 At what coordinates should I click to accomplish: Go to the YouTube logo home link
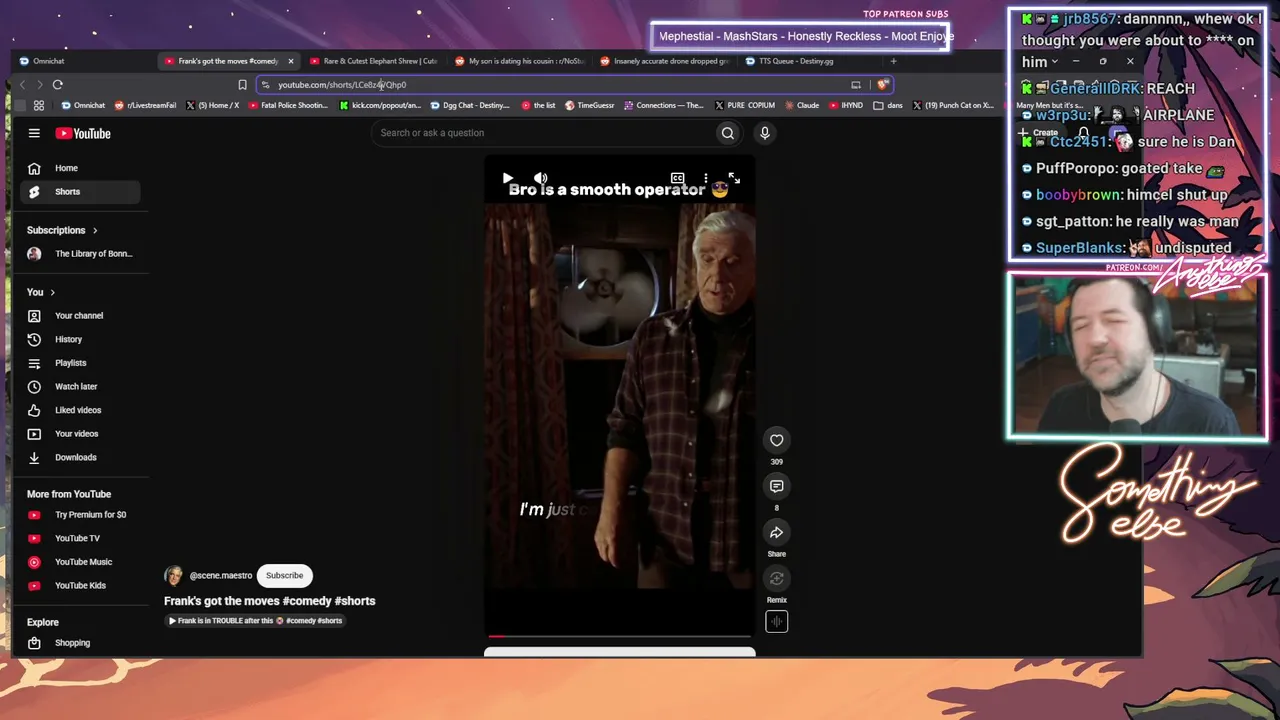coord(83,133)
